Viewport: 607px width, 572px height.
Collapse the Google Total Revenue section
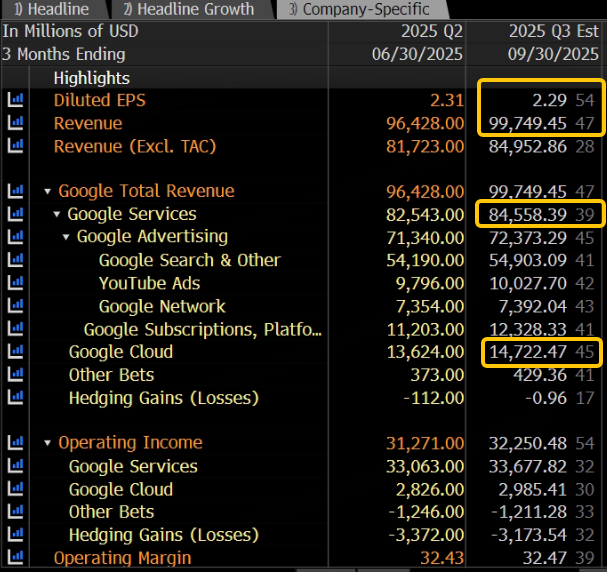pos(48,191)
